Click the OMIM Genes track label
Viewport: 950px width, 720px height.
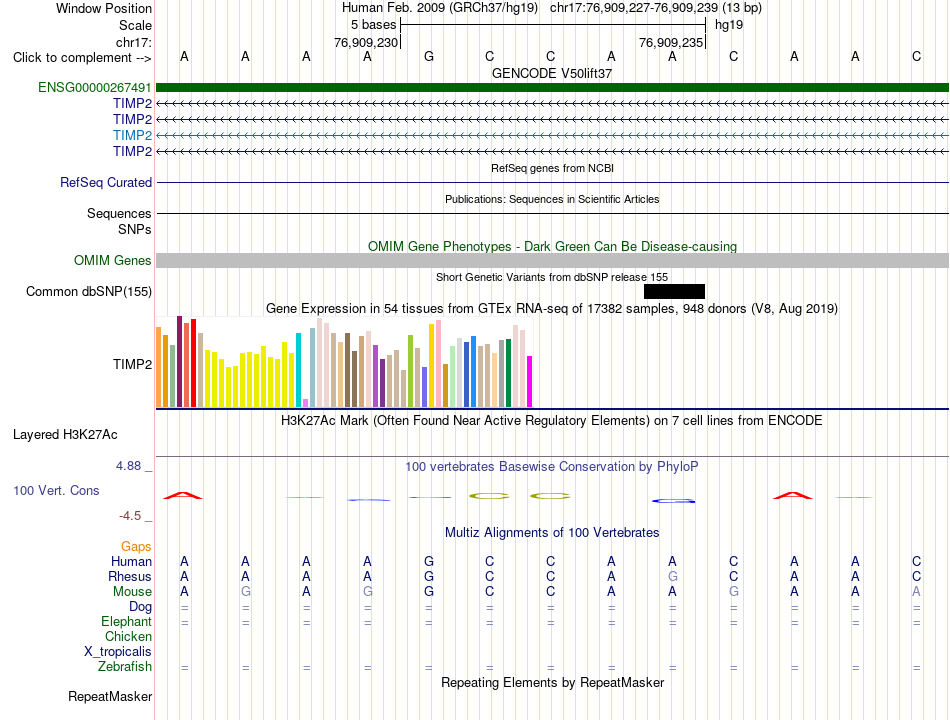click(x=113, y=260)
